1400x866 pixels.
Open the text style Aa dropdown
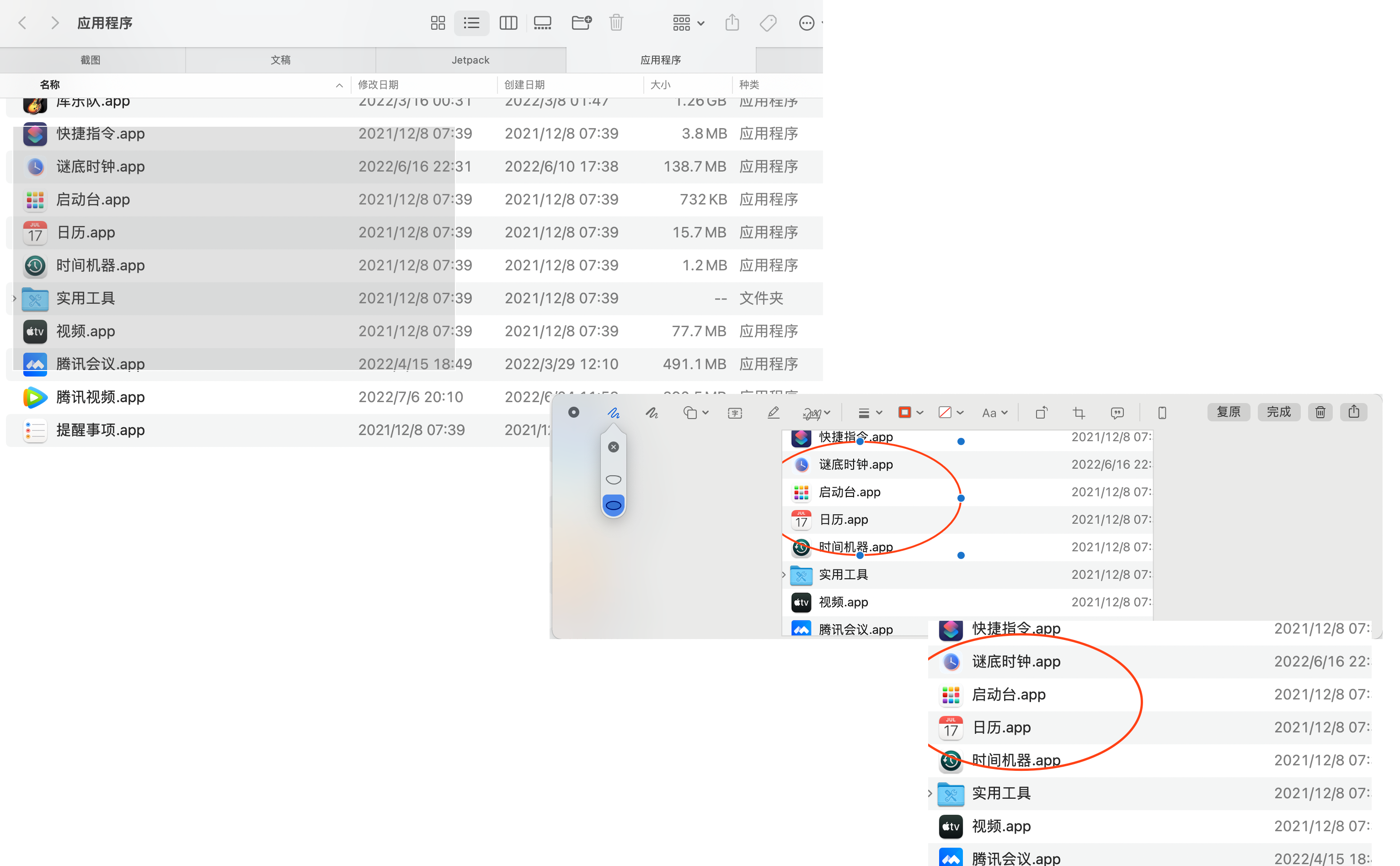coord(994,412)
